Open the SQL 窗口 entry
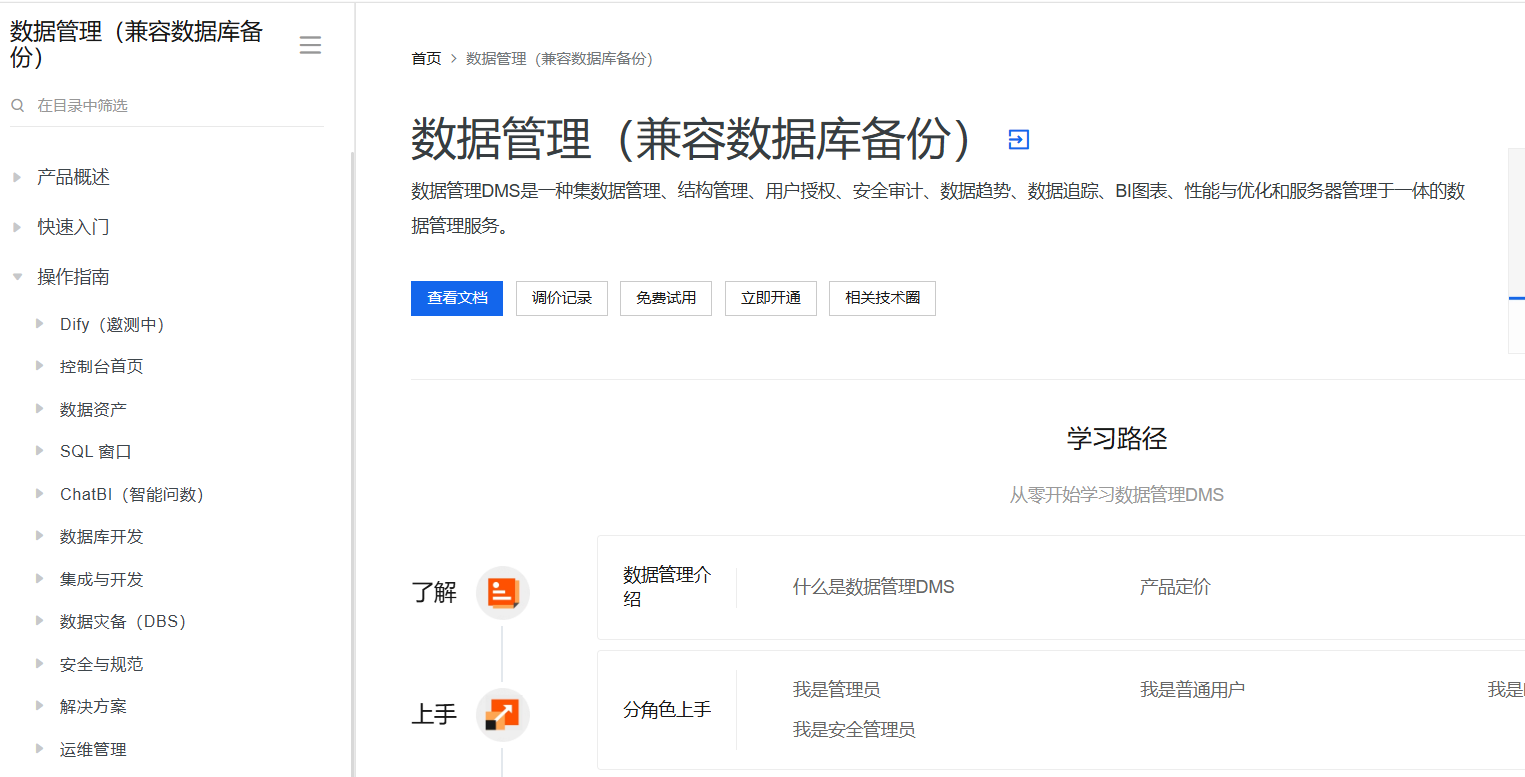 tap(96, 451)
